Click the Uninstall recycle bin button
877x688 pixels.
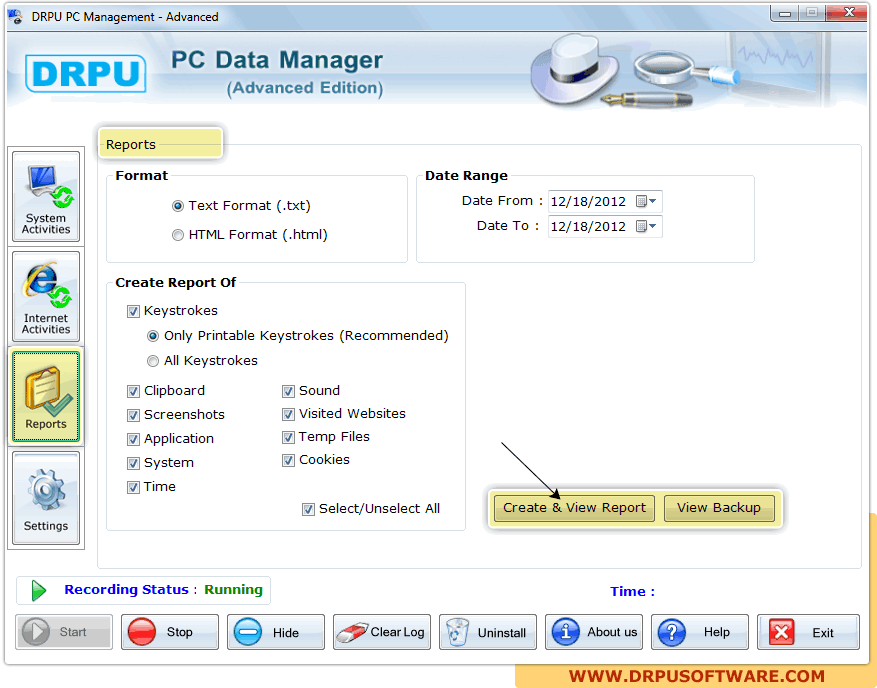pos(488,632)
